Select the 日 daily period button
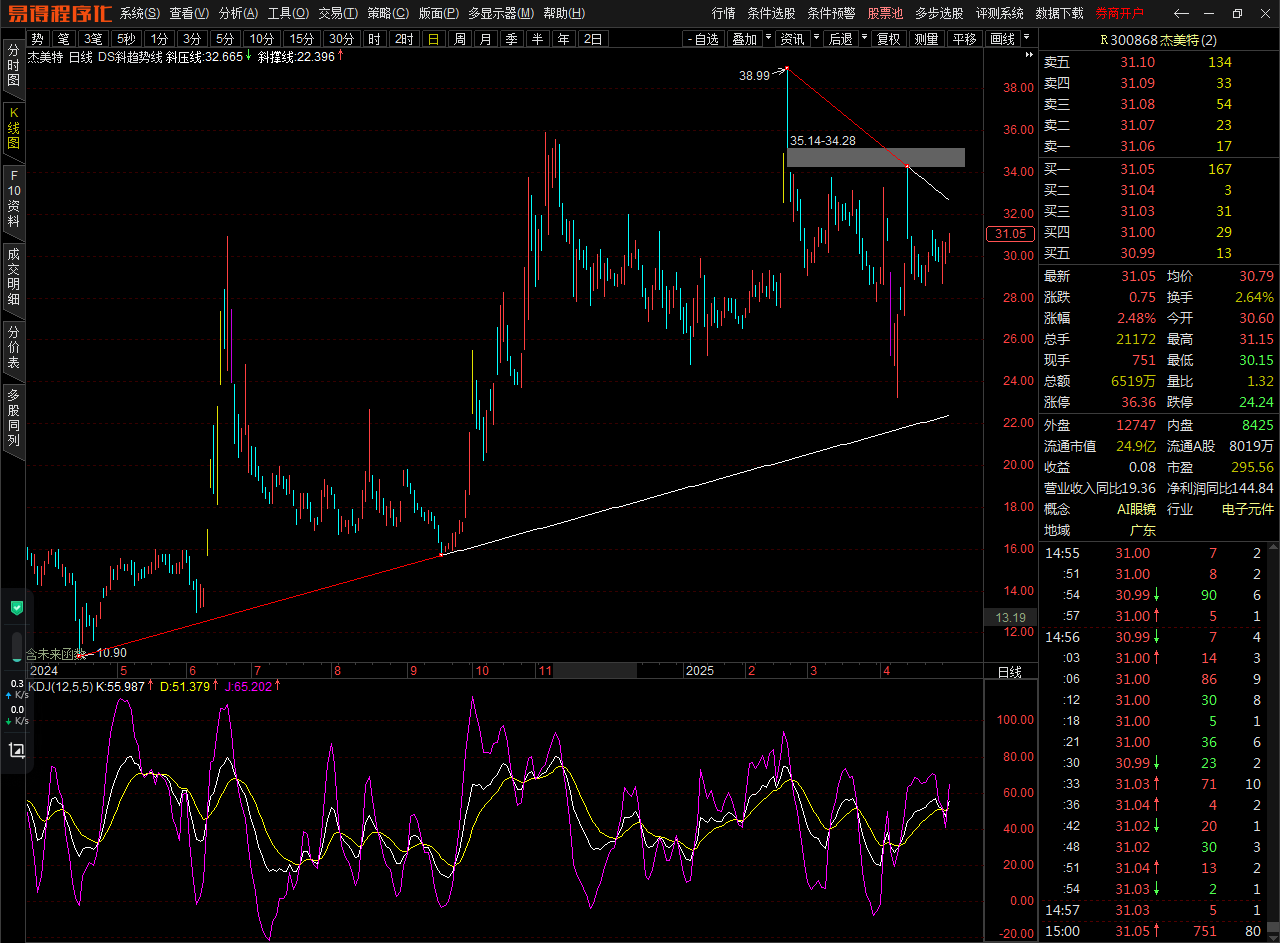This screenshot has width=1280, height=943. pos(433,39)
